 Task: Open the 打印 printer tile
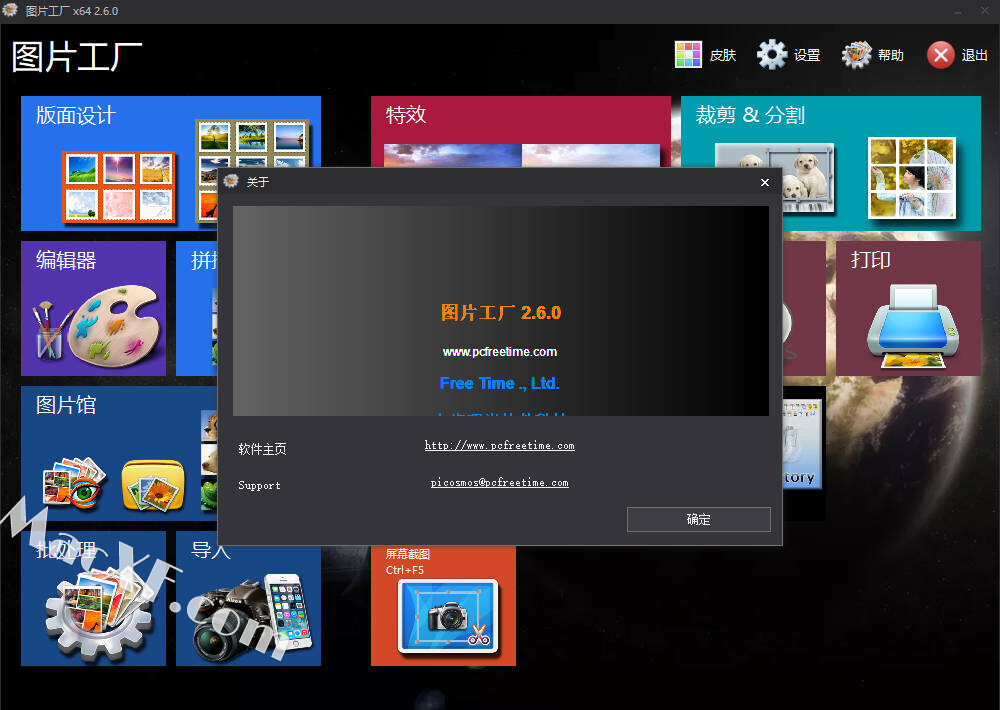point(908,310)
